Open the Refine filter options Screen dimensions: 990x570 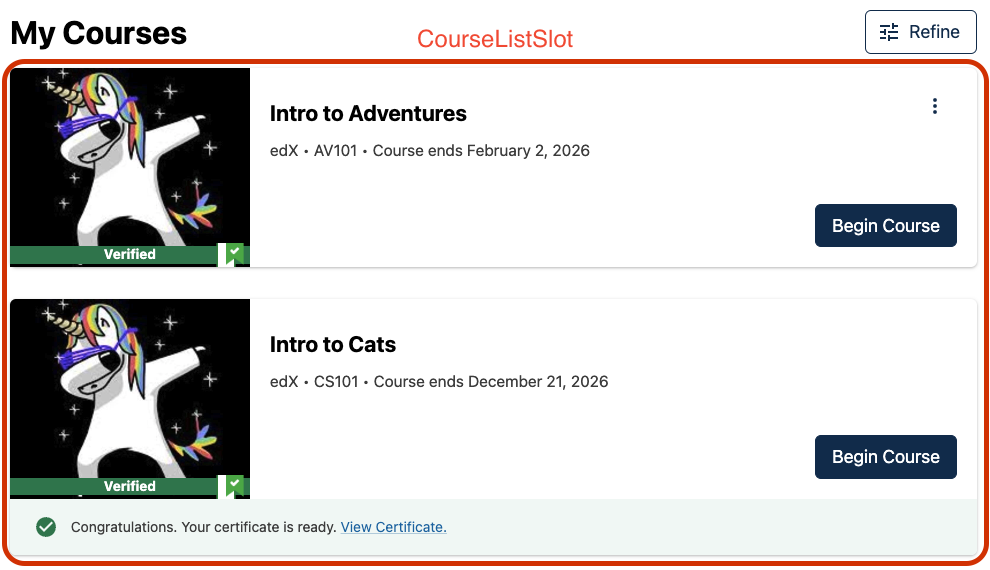tap(919, 32)
